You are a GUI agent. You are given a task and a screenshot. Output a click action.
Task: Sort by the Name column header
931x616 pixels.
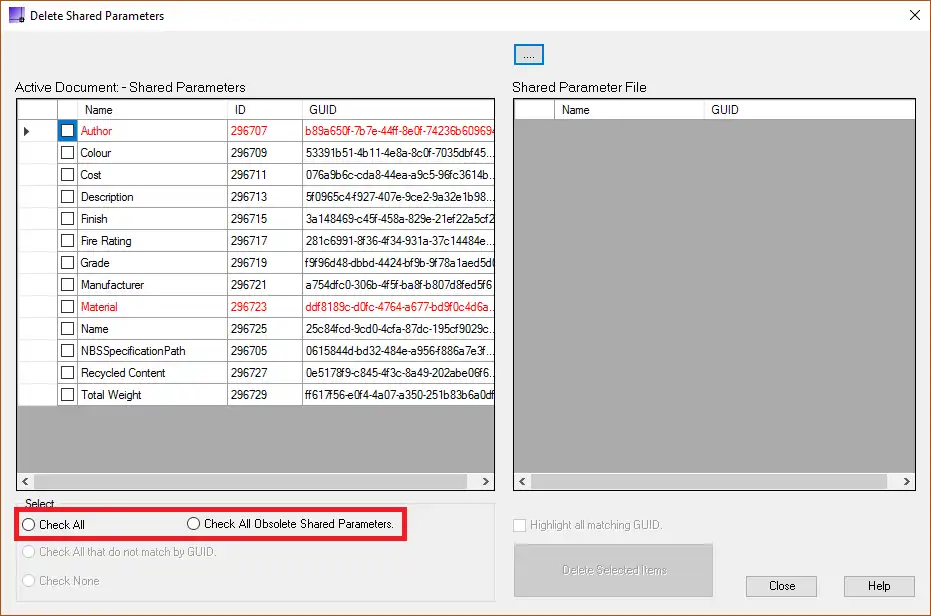(152, 110)
